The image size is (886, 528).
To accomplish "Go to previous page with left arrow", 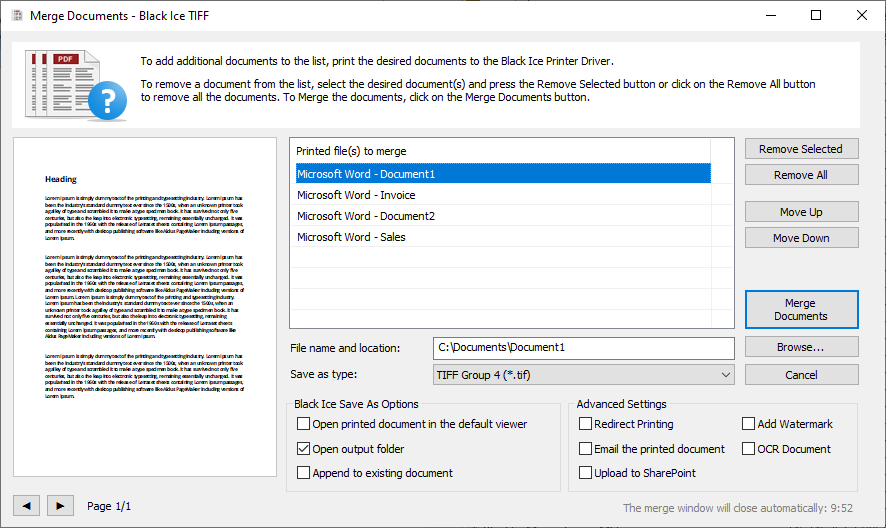I will coord(26,506).
